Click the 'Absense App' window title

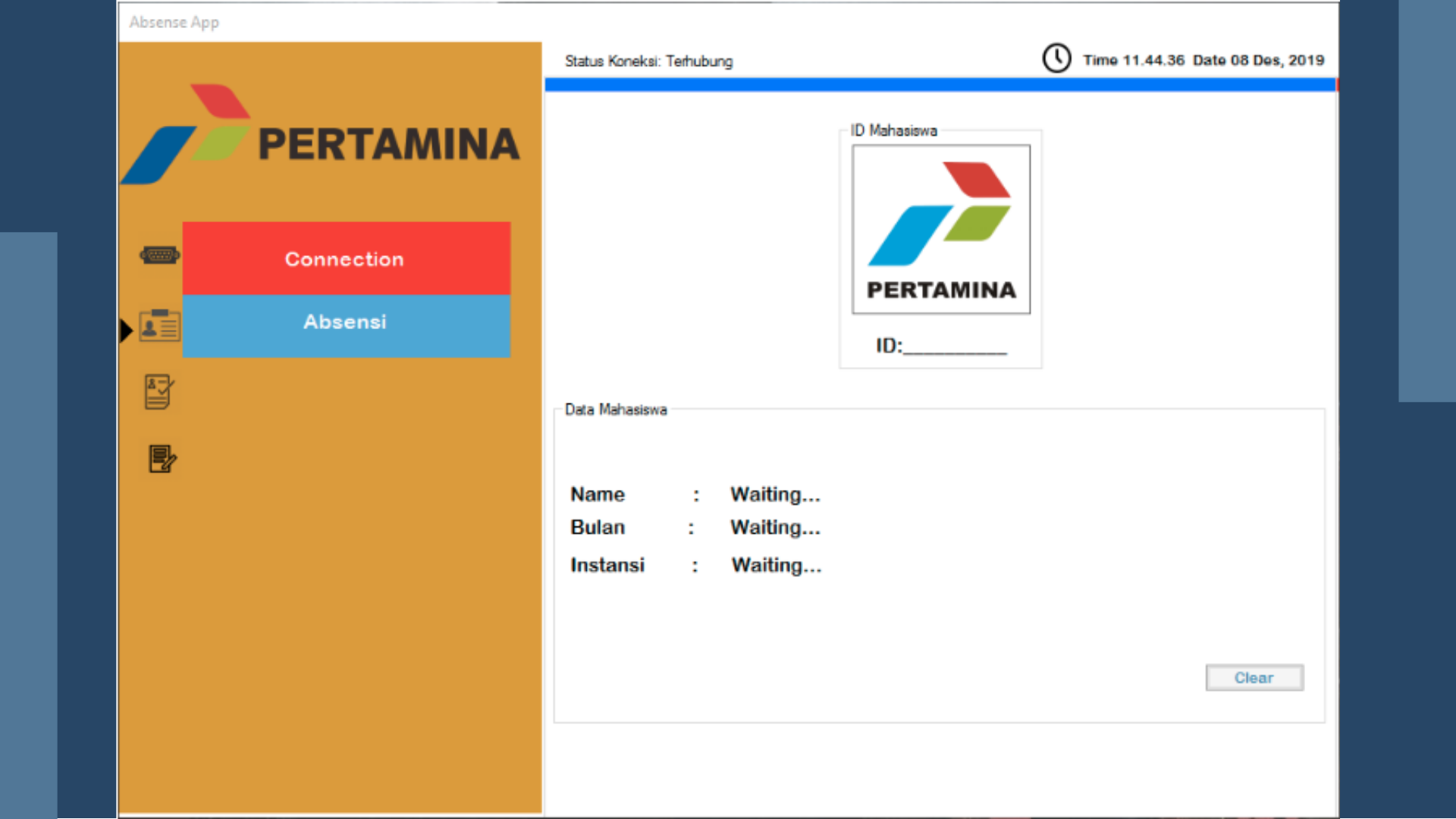(174, 23)
